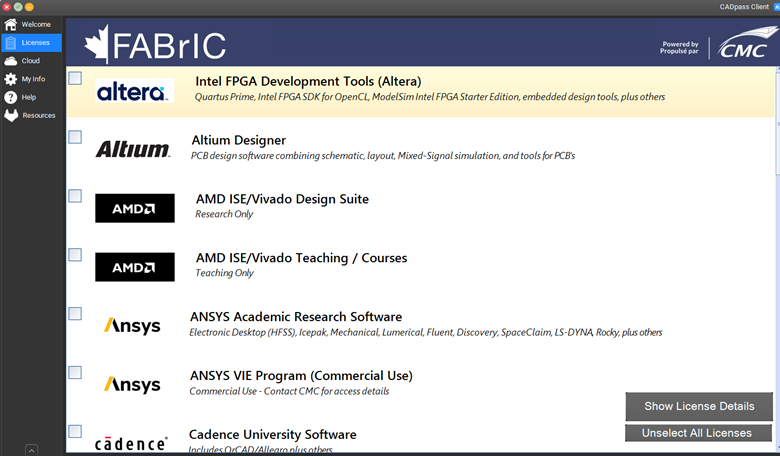Click 'Altium Designer' title text
Screen dimensions: 780x456
239,140
